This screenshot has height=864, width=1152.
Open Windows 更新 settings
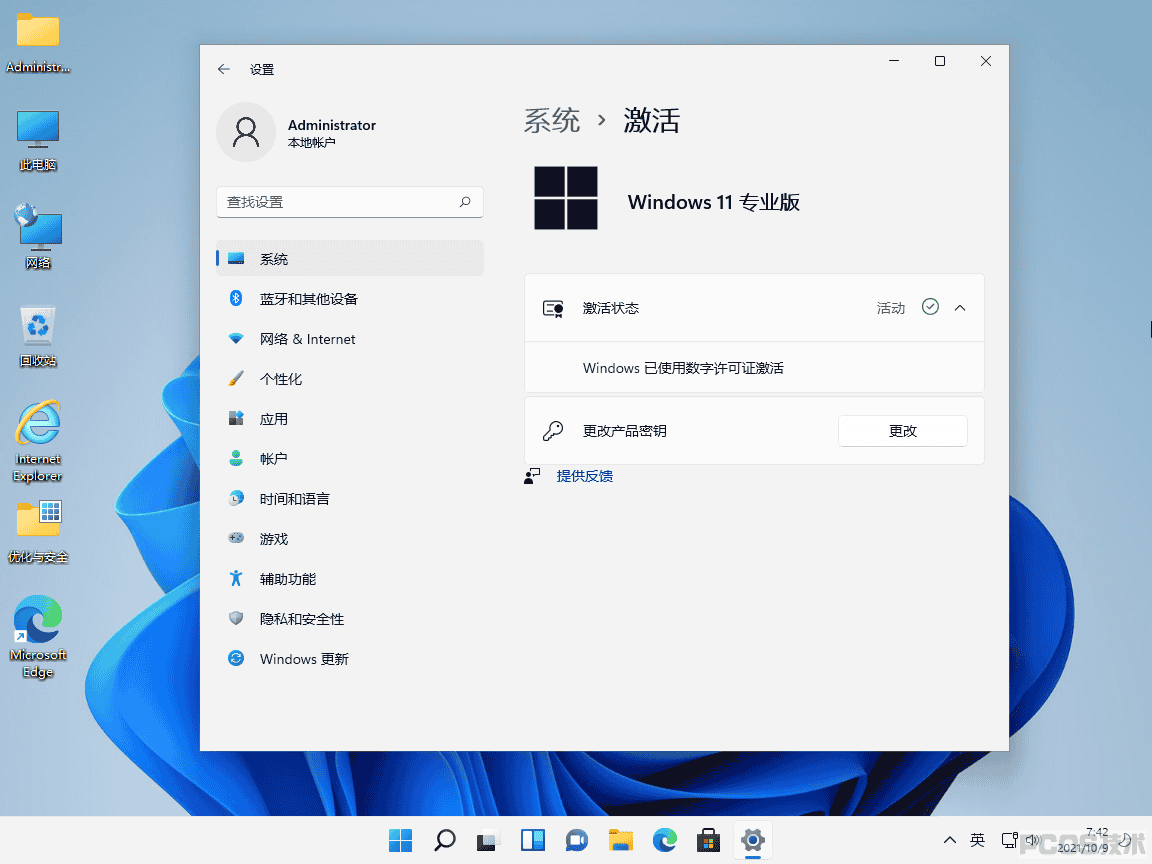pyautogui.click(x=350, y=659)
